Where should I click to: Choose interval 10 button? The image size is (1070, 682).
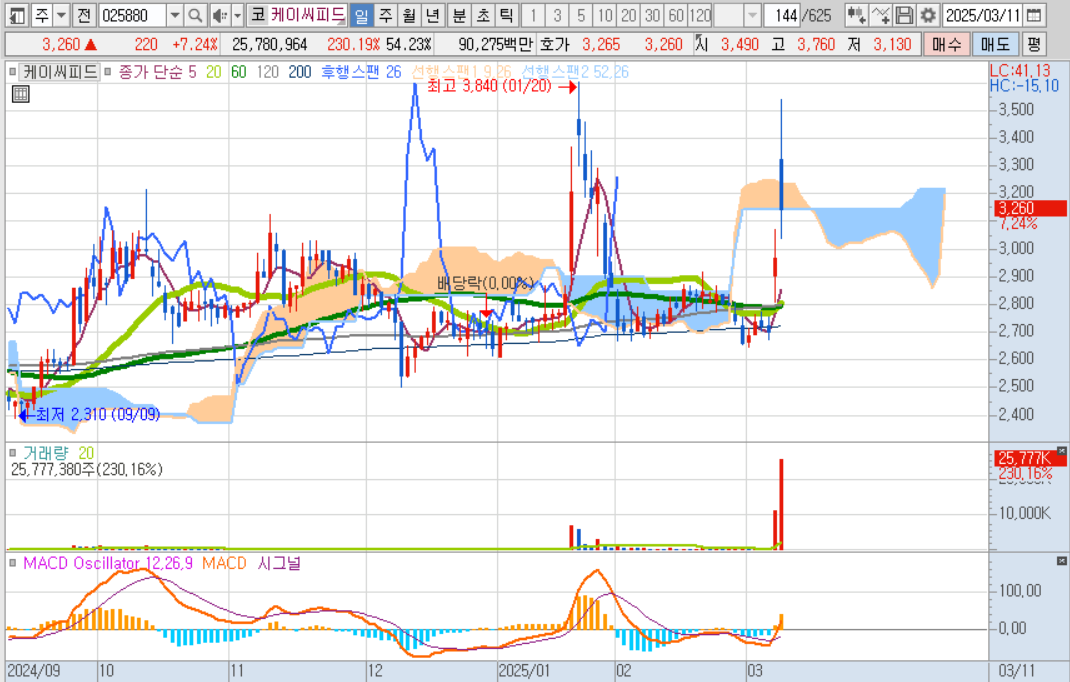pos(605,14)
